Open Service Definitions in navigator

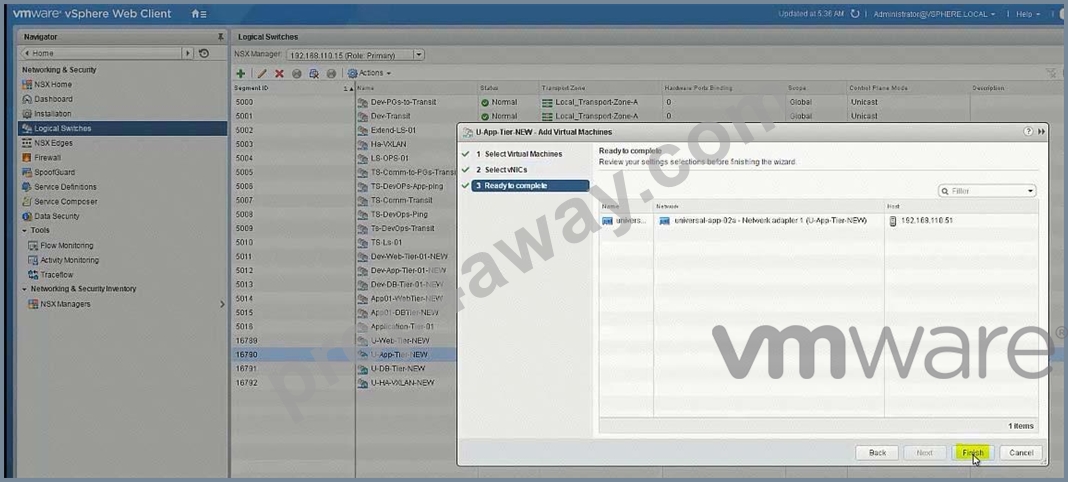[x=65, y=187]
